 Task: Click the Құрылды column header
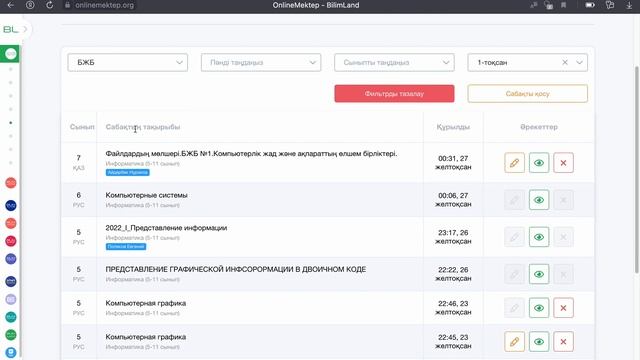453,127
